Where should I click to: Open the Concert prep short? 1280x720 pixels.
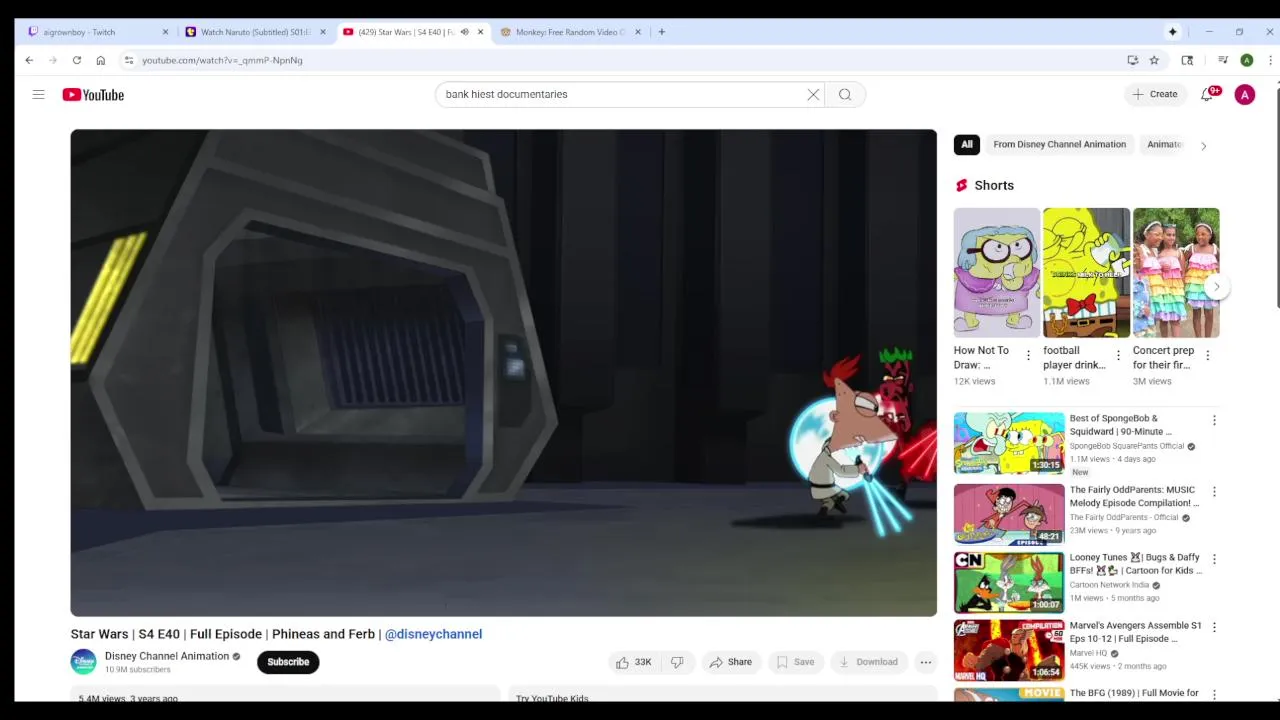tap(1176, 273)
